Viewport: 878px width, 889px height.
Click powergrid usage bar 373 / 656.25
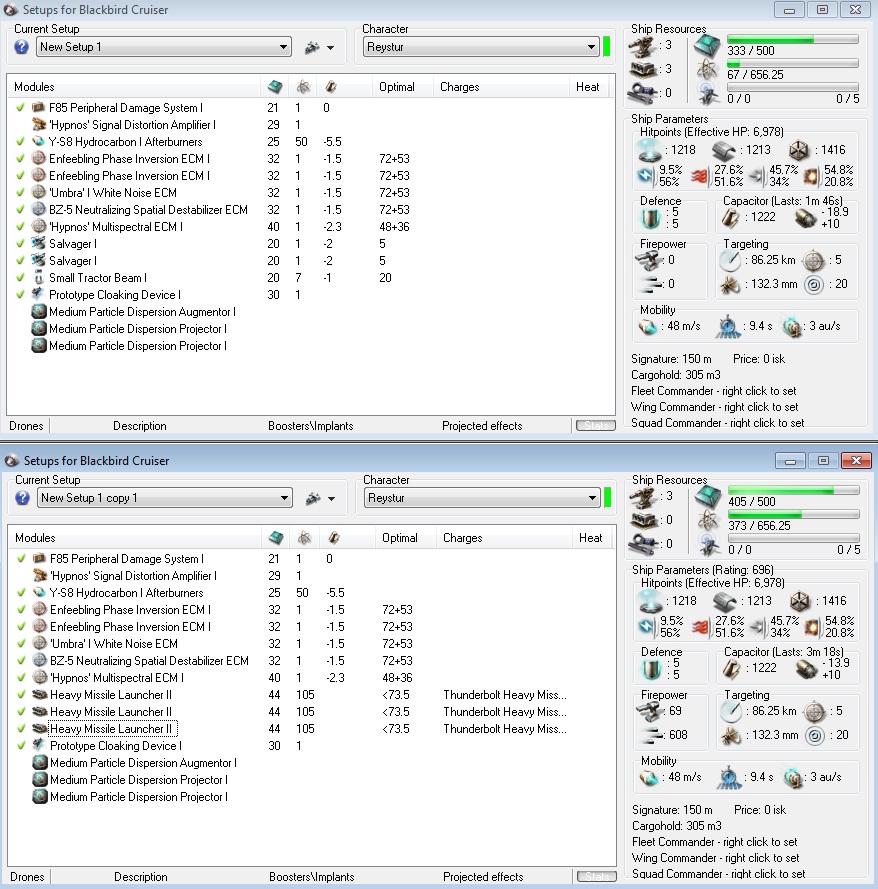pos(794,514)
